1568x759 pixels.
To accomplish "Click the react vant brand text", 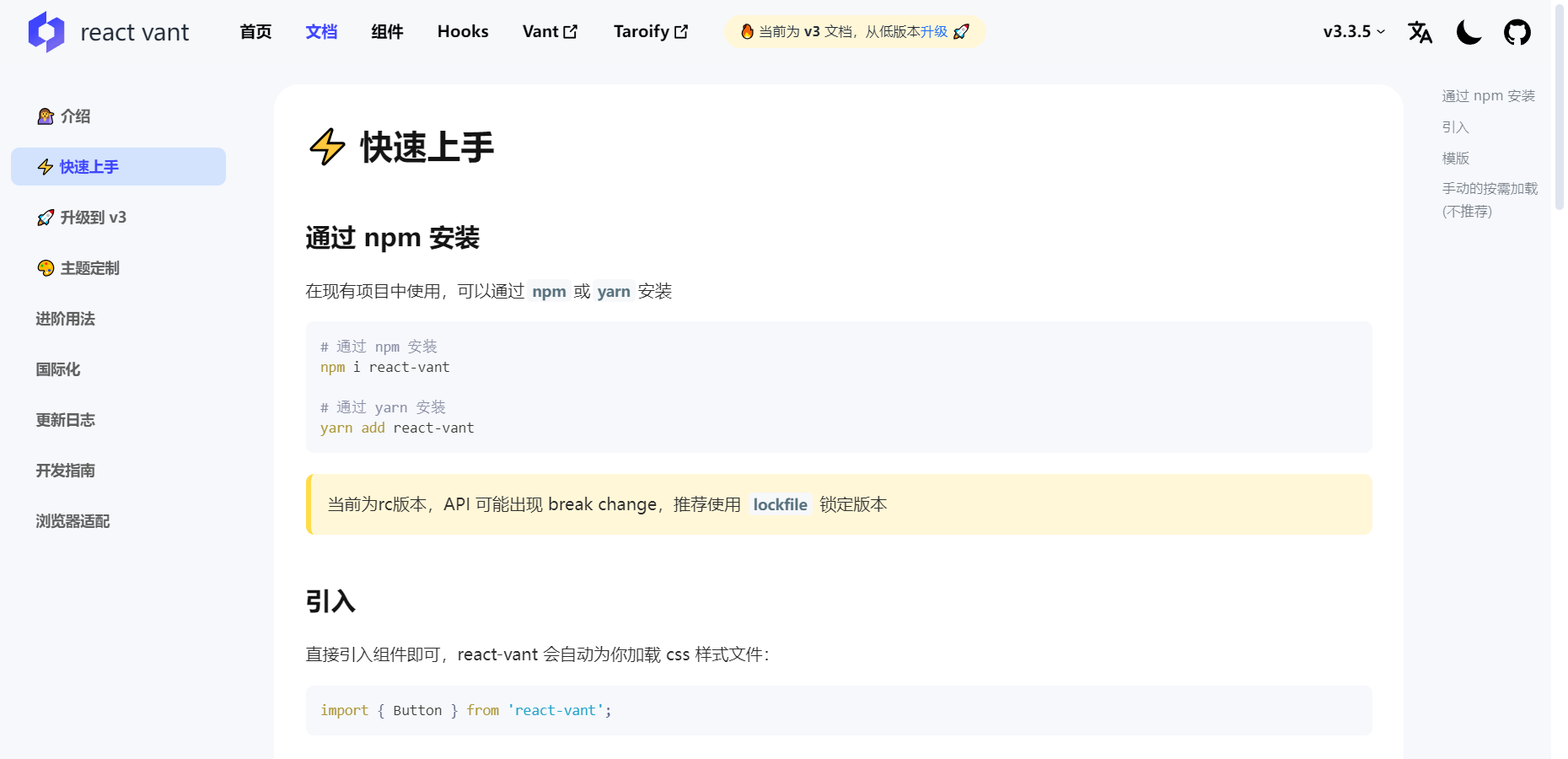I will point(134,32).
